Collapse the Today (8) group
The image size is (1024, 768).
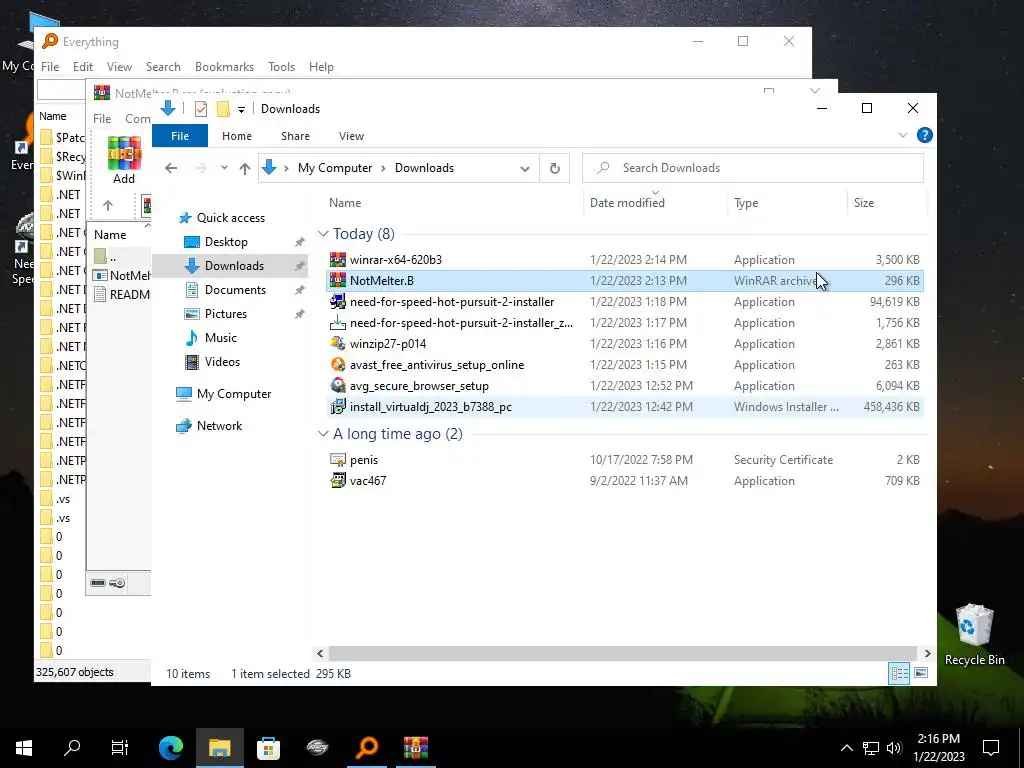(x=323, y=234)
